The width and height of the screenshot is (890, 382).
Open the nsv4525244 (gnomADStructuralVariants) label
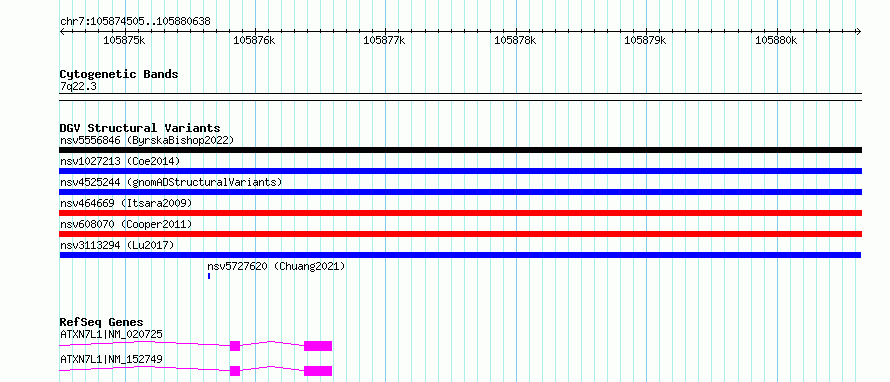coord(171,182)
